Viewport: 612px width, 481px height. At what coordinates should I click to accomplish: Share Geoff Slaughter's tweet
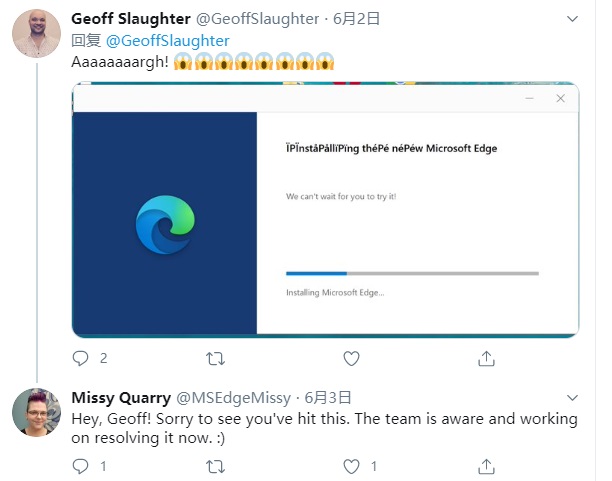pos(486,358)
